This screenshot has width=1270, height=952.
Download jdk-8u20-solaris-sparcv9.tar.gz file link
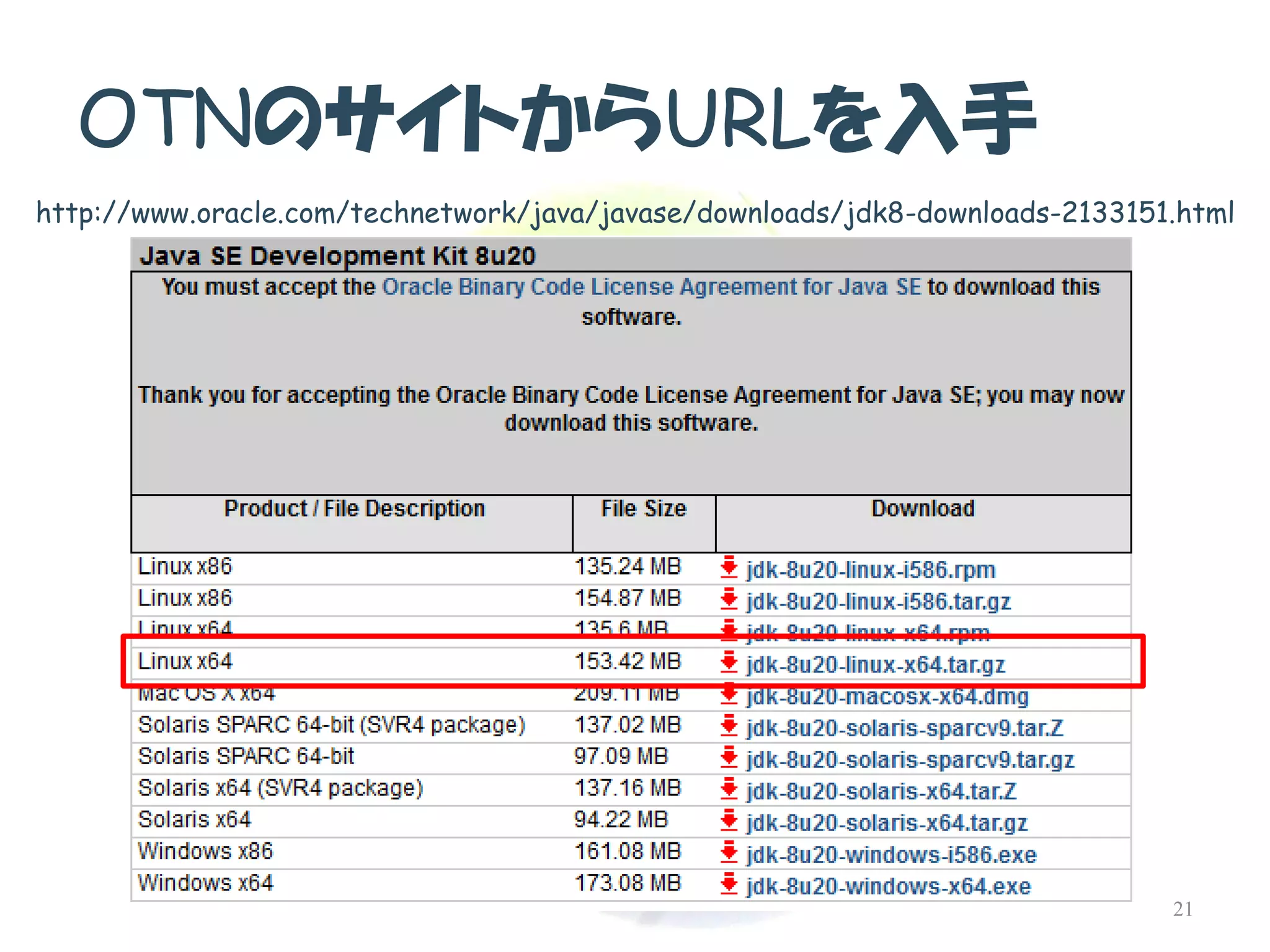click(x=910, y=759)
